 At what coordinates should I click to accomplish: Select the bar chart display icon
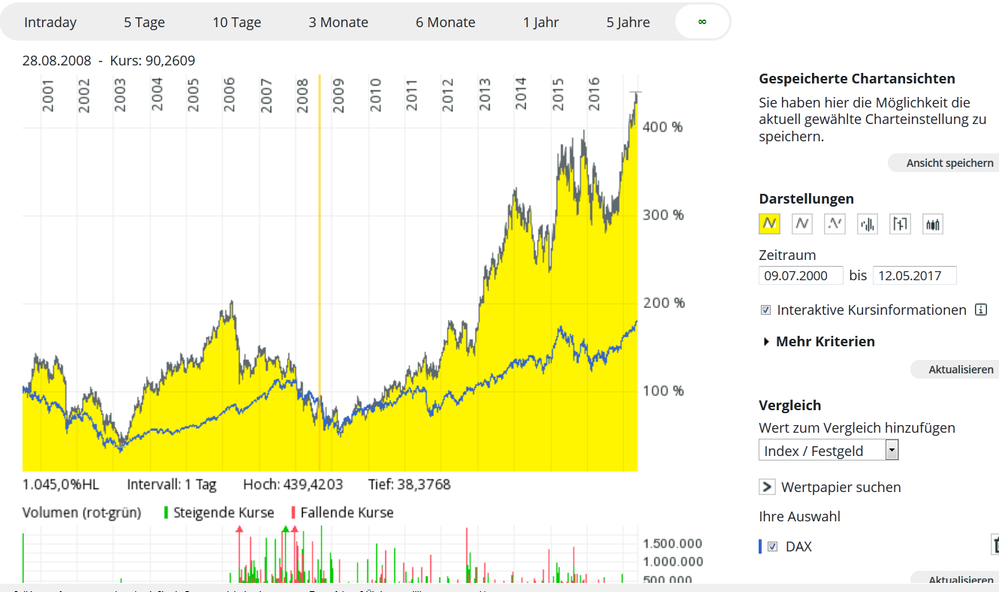867,224
